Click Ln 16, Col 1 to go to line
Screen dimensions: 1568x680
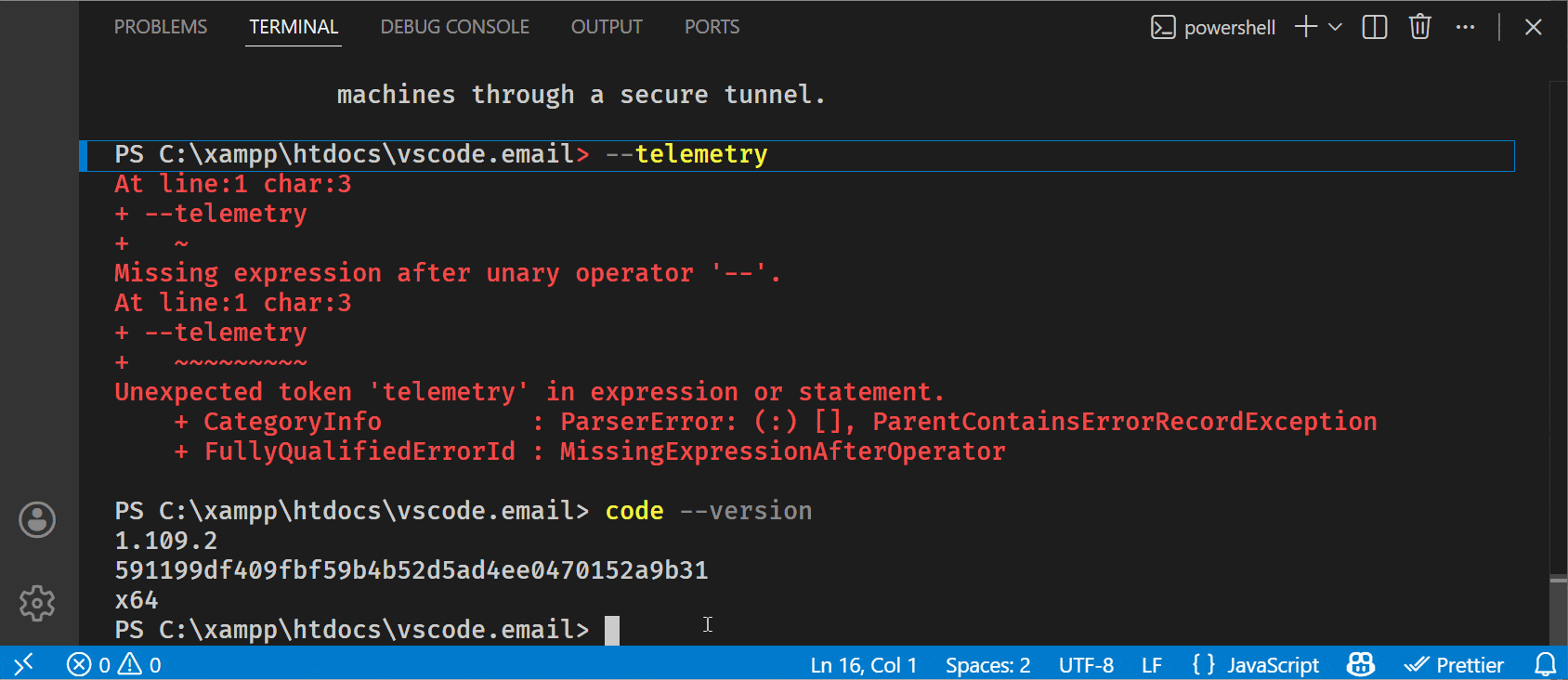863,664
